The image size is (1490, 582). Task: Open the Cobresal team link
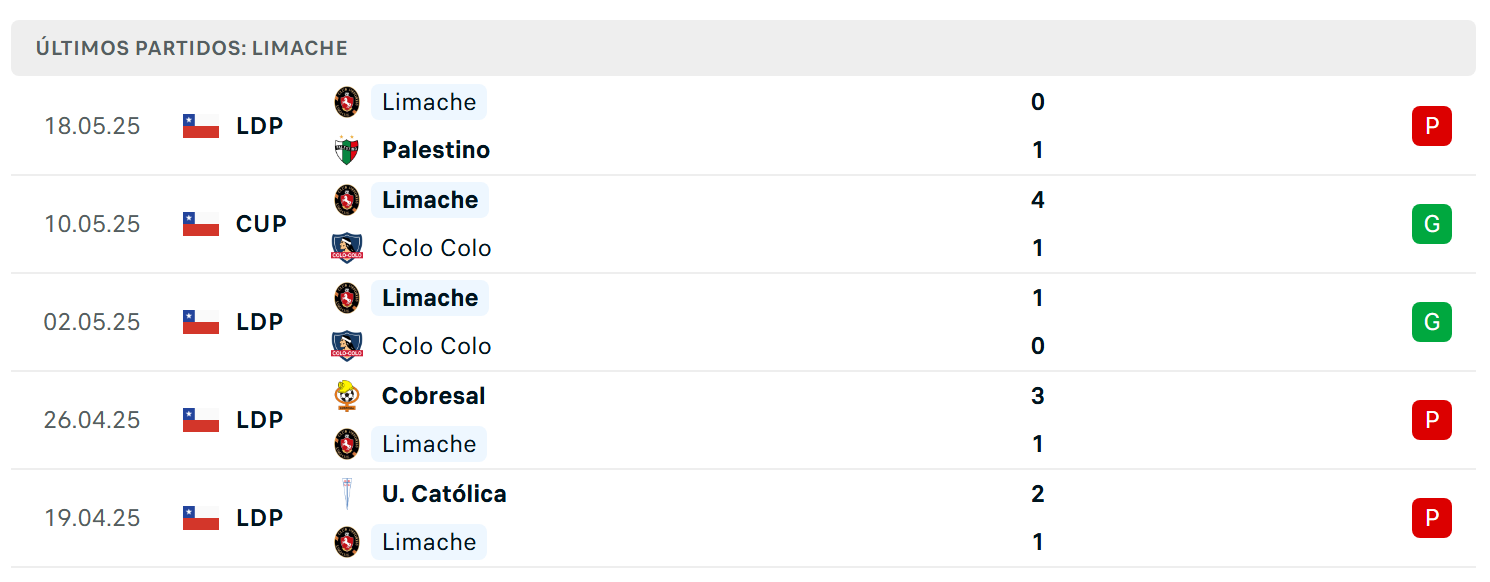tap(433, 396)
